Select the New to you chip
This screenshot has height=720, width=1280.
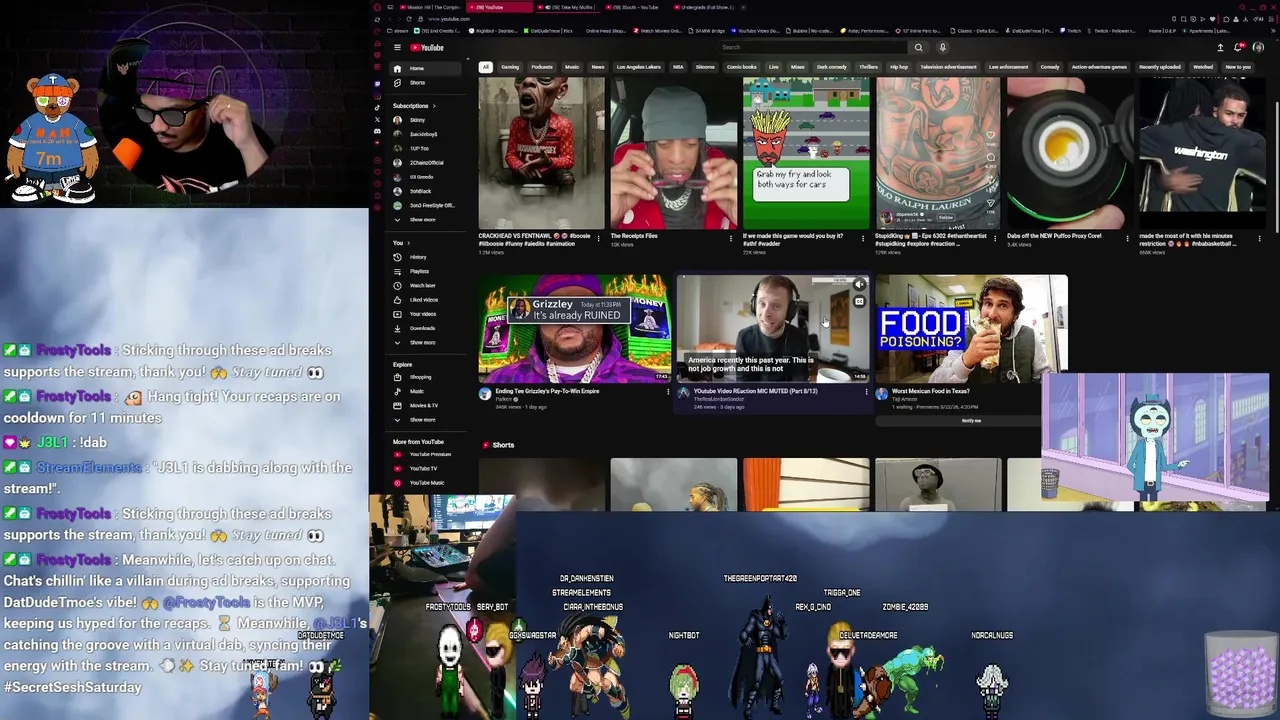click(1238, 67)
